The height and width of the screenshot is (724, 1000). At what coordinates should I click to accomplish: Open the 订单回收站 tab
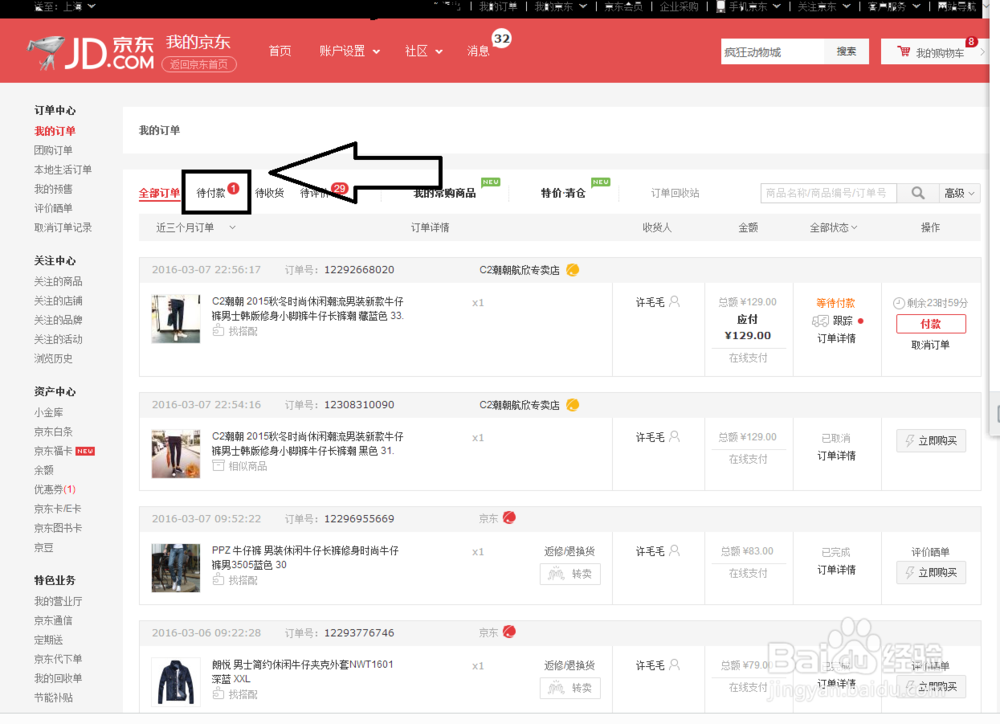coord(675,193)
